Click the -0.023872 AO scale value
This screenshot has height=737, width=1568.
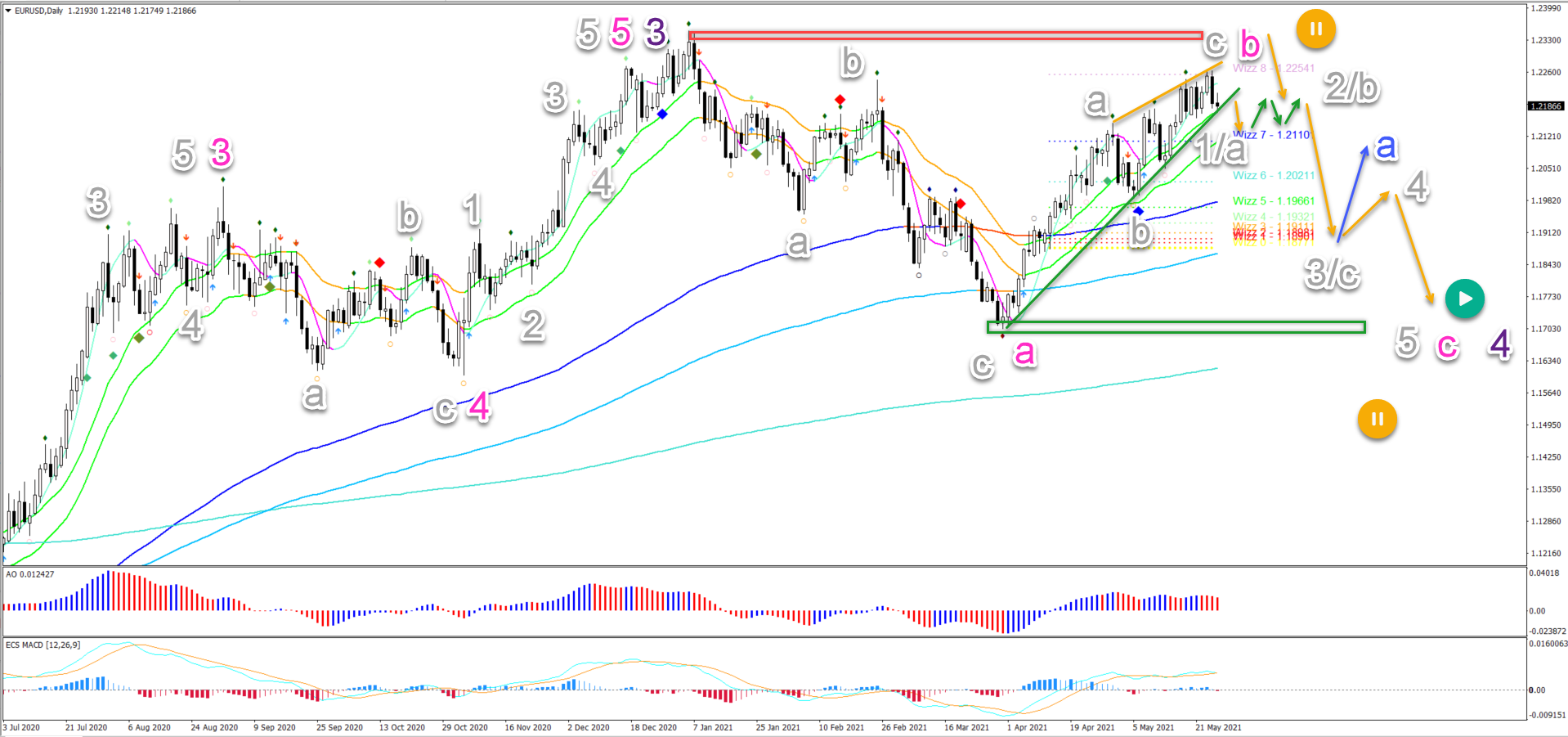(1547, 631)
